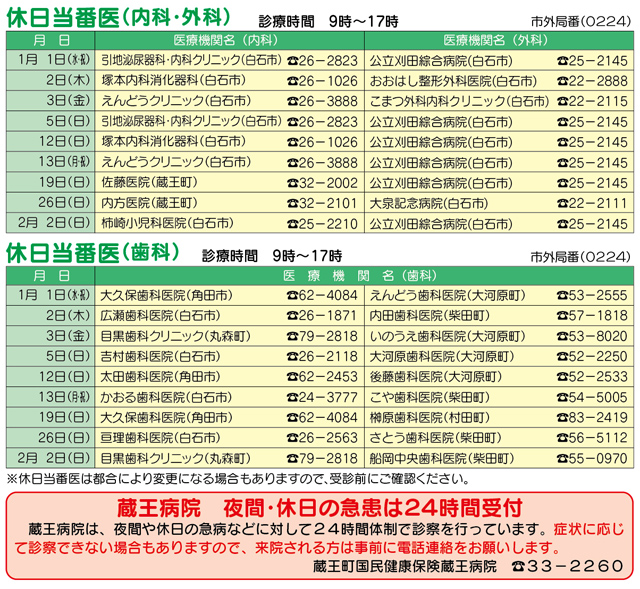Click the 休日当番医(歯科) heading
The image size is (640, 589).
click(93, 253)
